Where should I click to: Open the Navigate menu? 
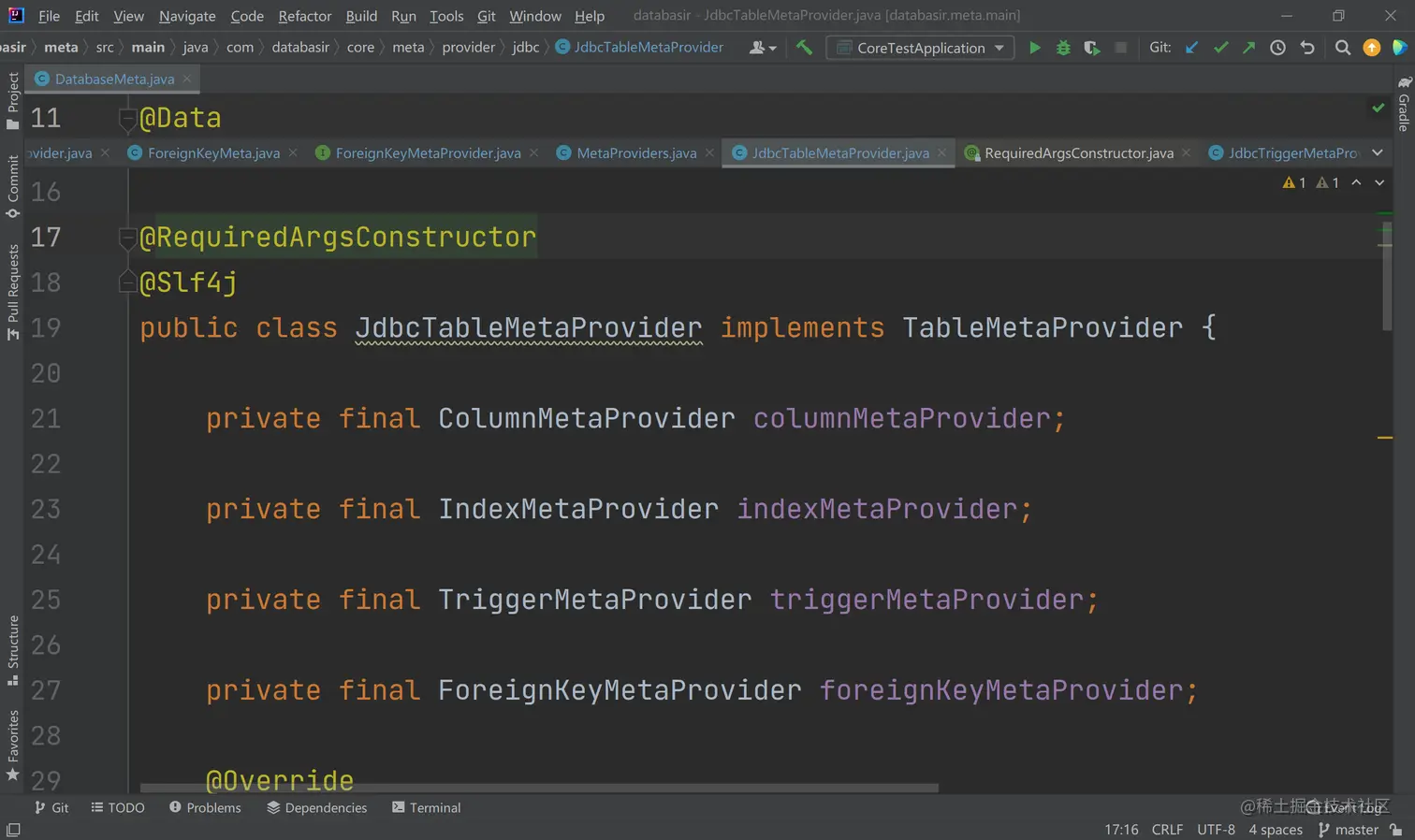(x=187, y=16)
